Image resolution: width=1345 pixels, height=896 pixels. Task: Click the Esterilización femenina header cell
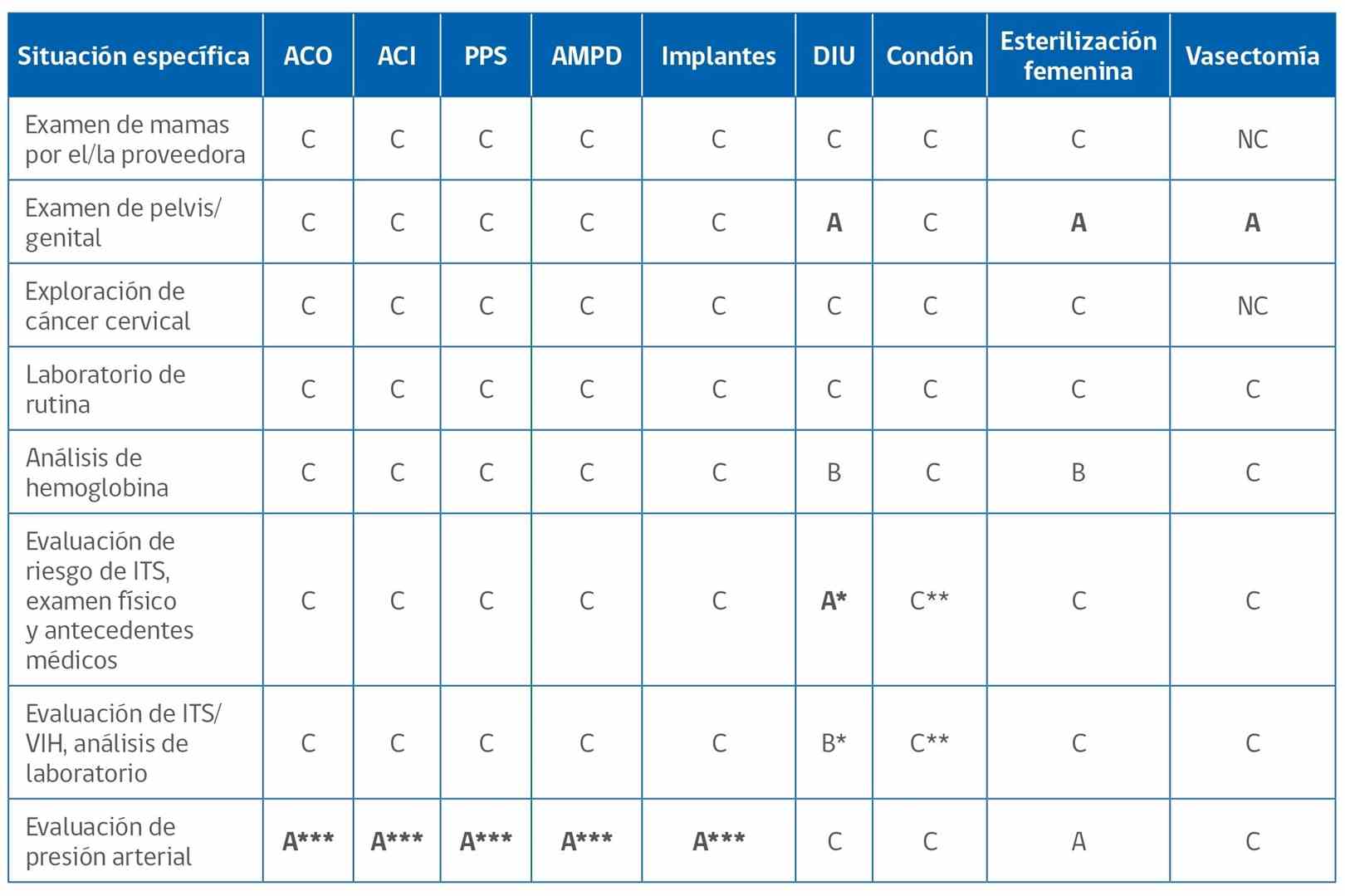point(1078,56)
